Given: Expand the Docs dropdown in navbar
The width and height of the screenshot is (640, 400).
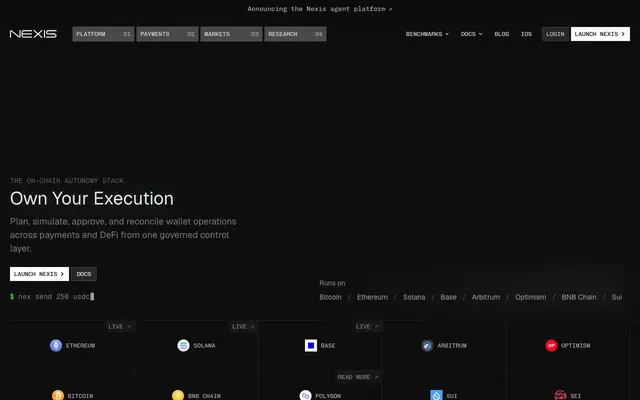Looking at the screenshot, I should (471, 34).
